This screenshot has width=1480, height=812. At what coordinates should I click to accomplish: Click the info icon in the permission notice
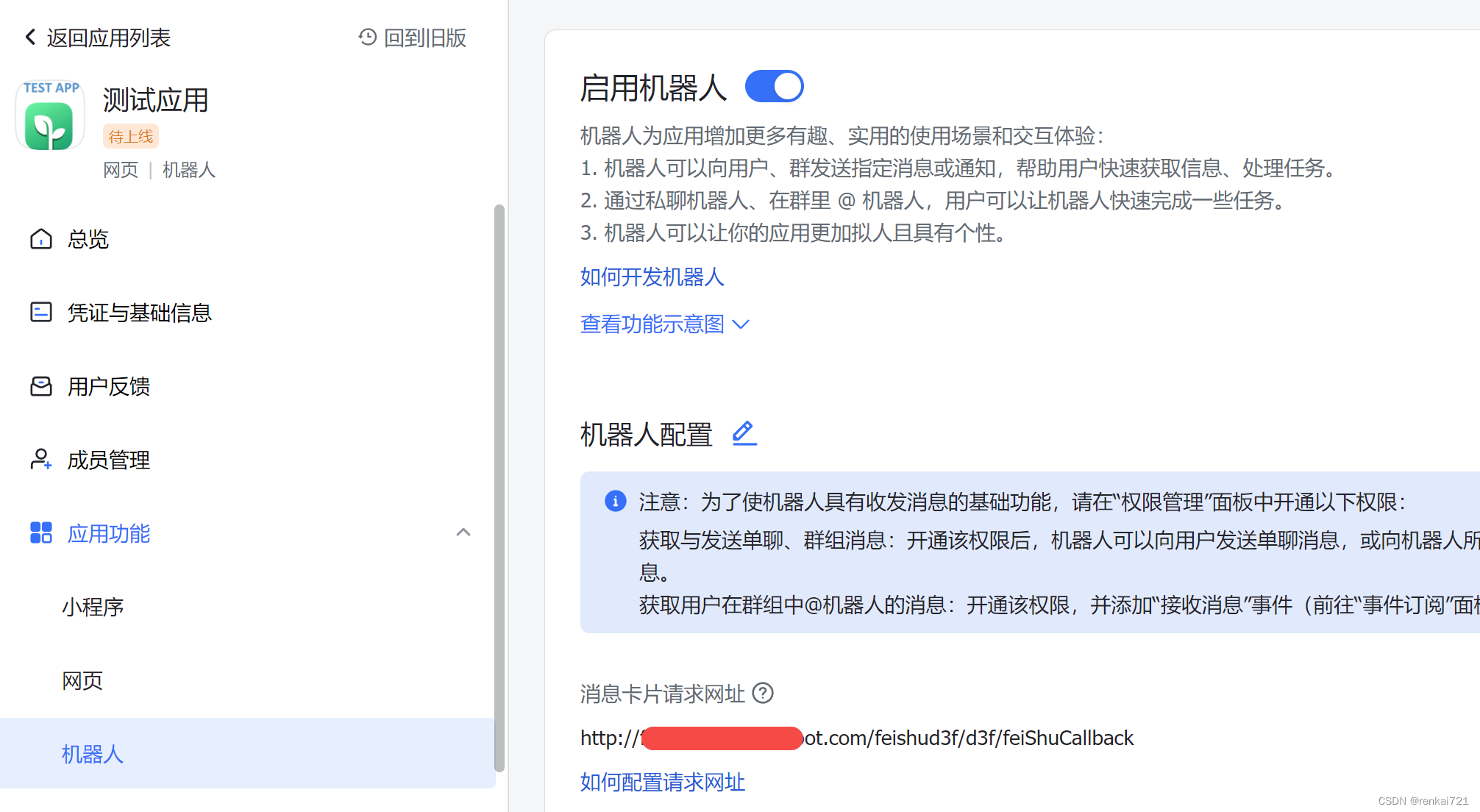coord(616,502)
